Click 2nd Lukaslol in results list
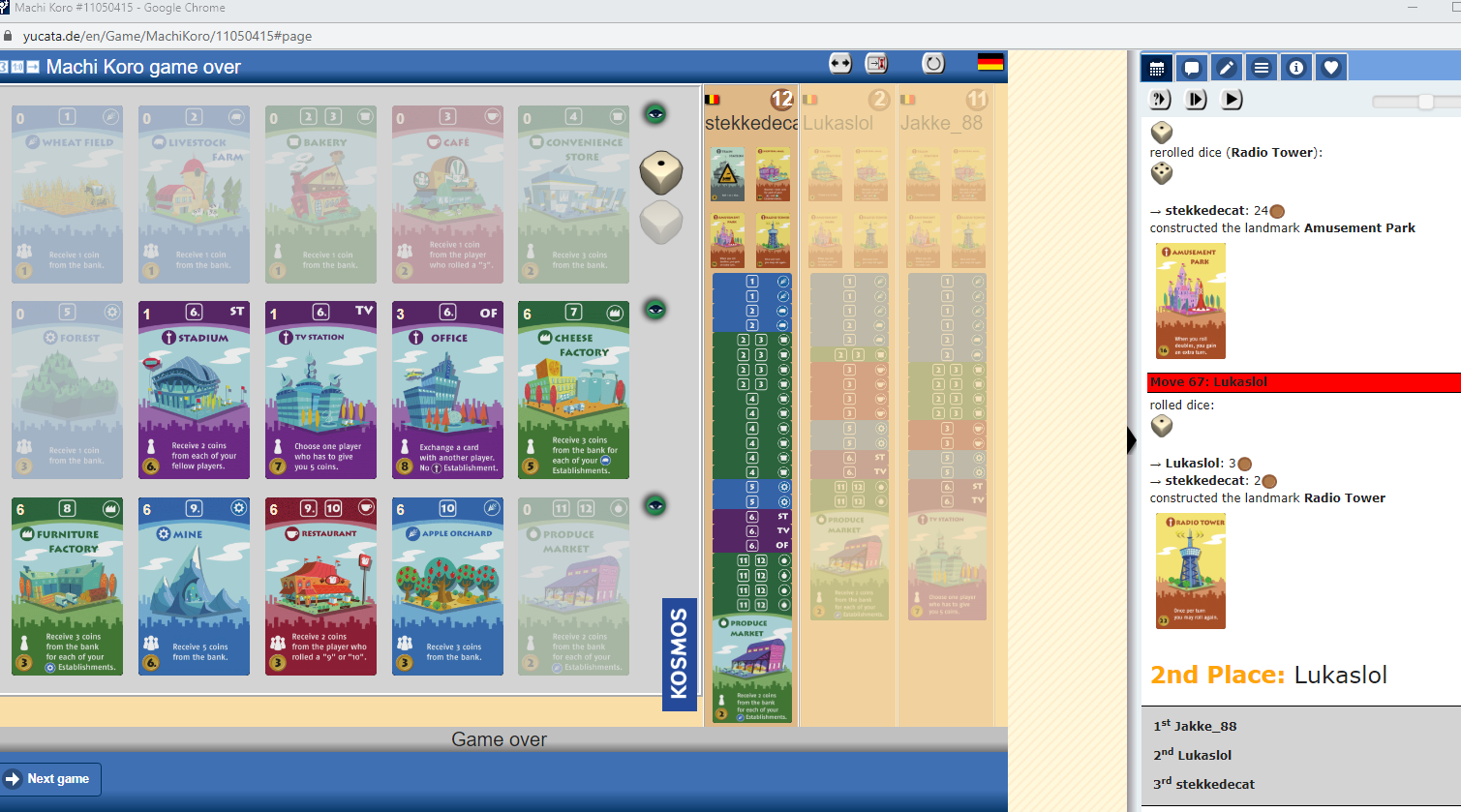1461x812 pixels. [1192, 755]
